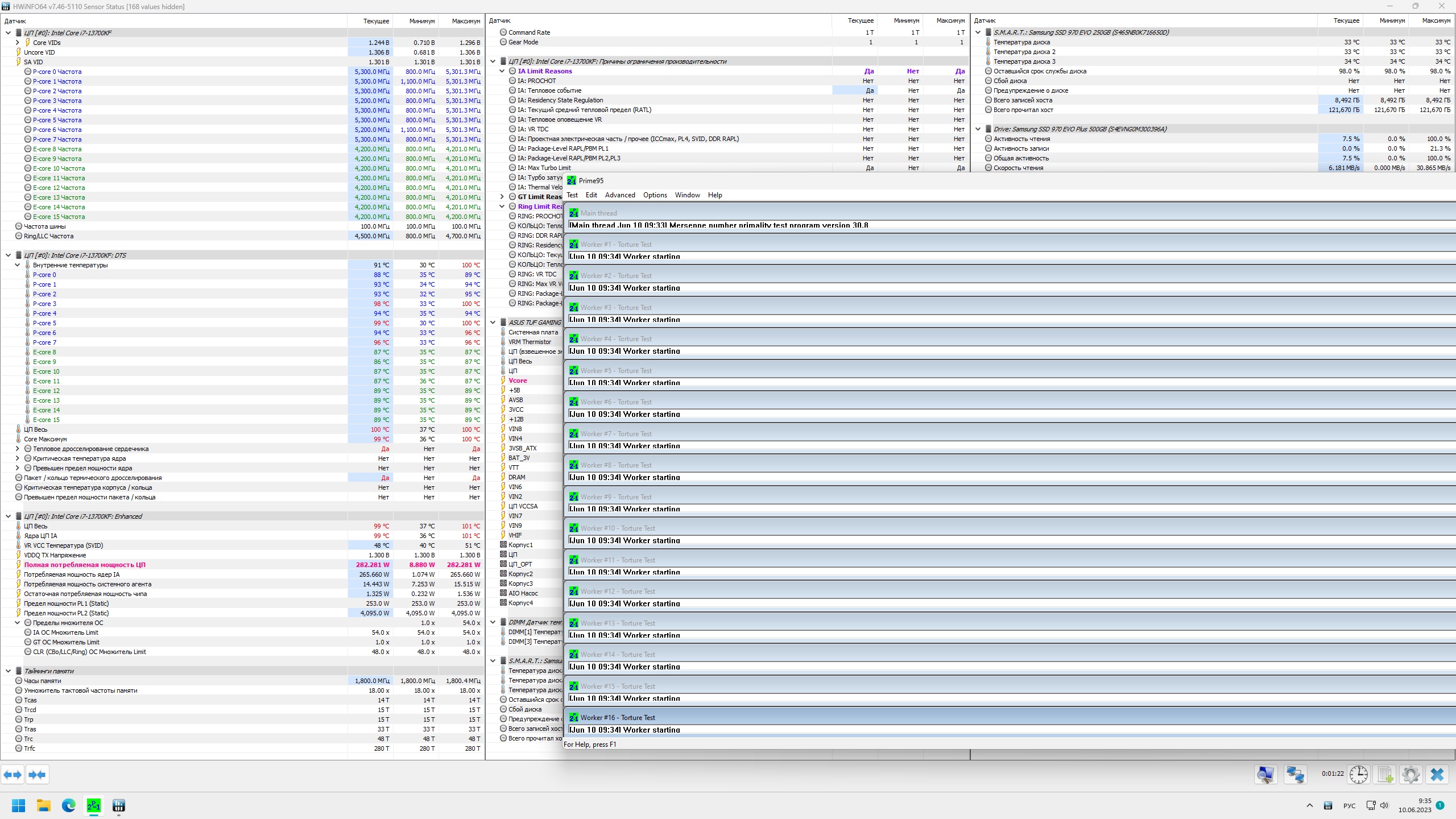This screenshot has height=819, width=1456.
Task: Select the Vcore sensor row
Action: click(518, 380)
